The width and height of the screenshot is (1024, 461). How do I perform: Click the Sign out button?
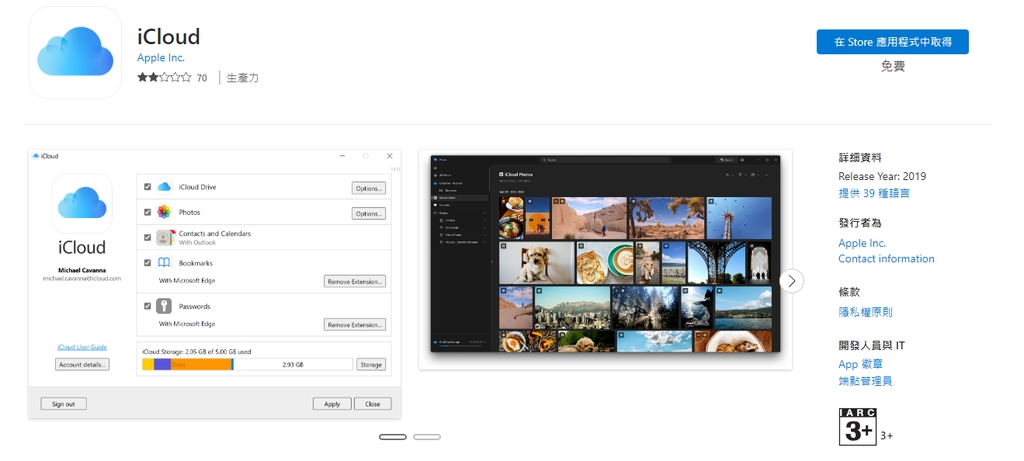(x=63, y=404)
